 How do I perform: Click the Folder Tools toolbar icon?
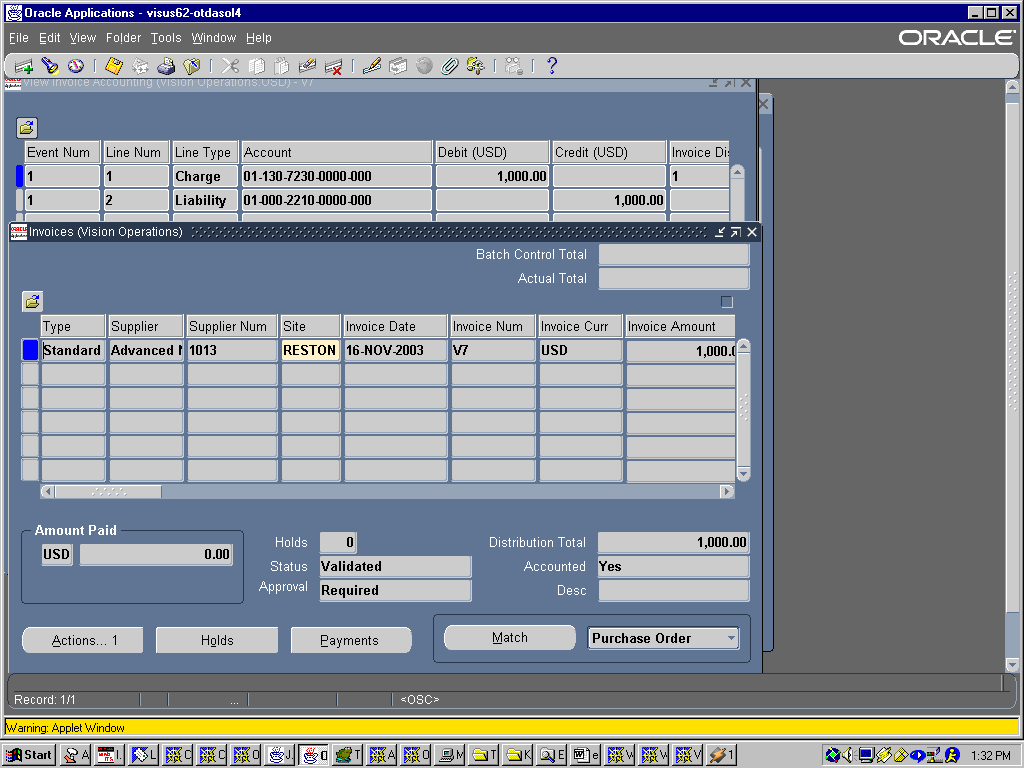475,66
